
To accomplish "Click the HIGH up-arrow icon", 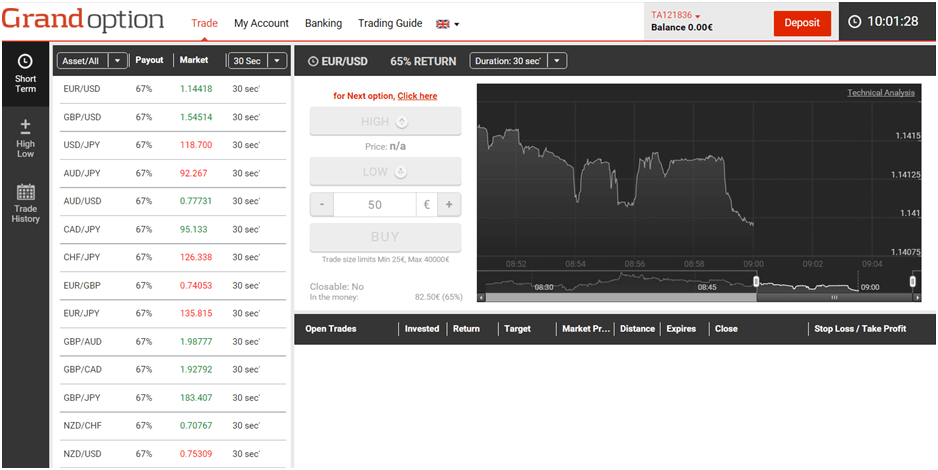I will point(402,122).
